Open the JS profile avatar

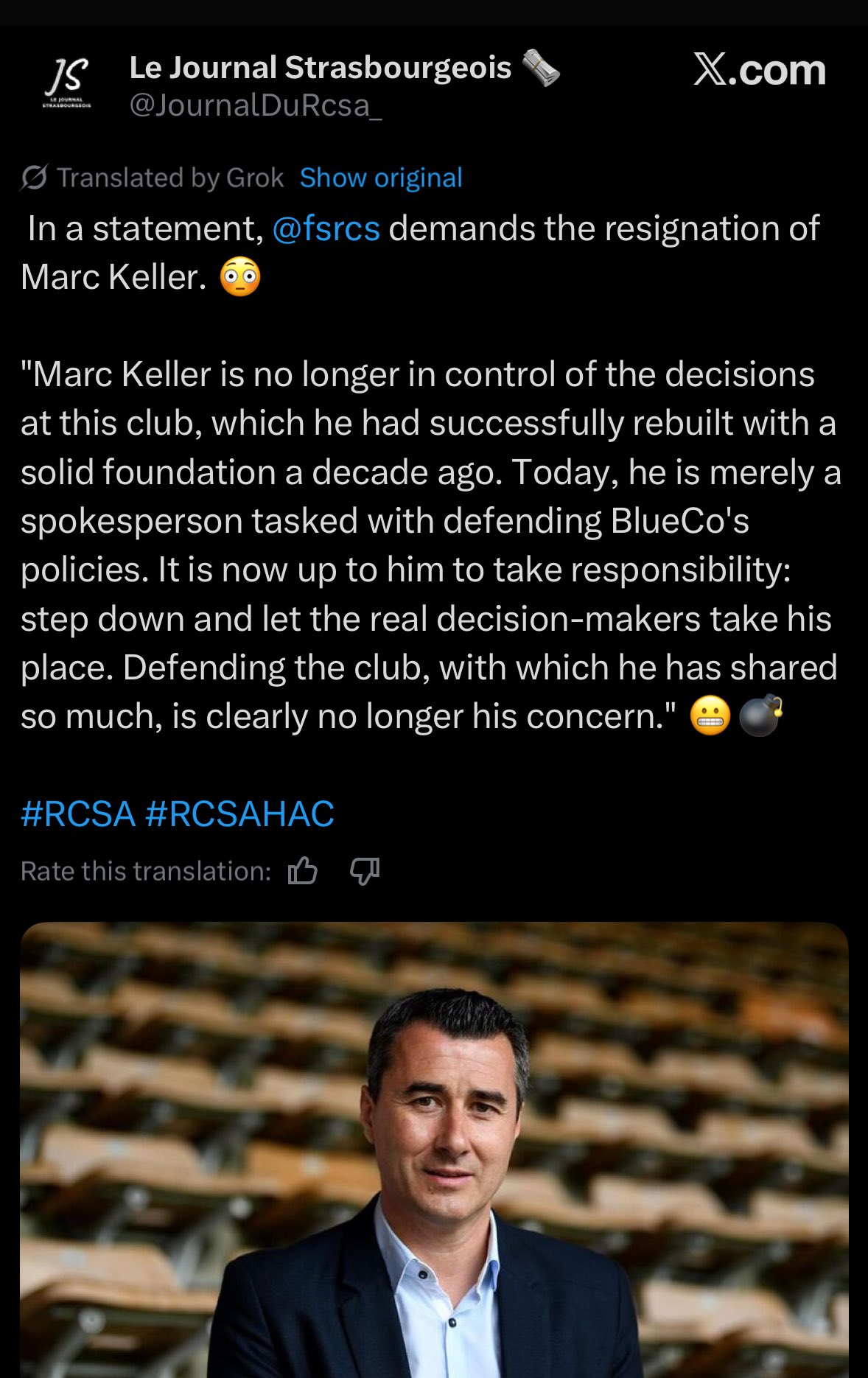(67, 83)
